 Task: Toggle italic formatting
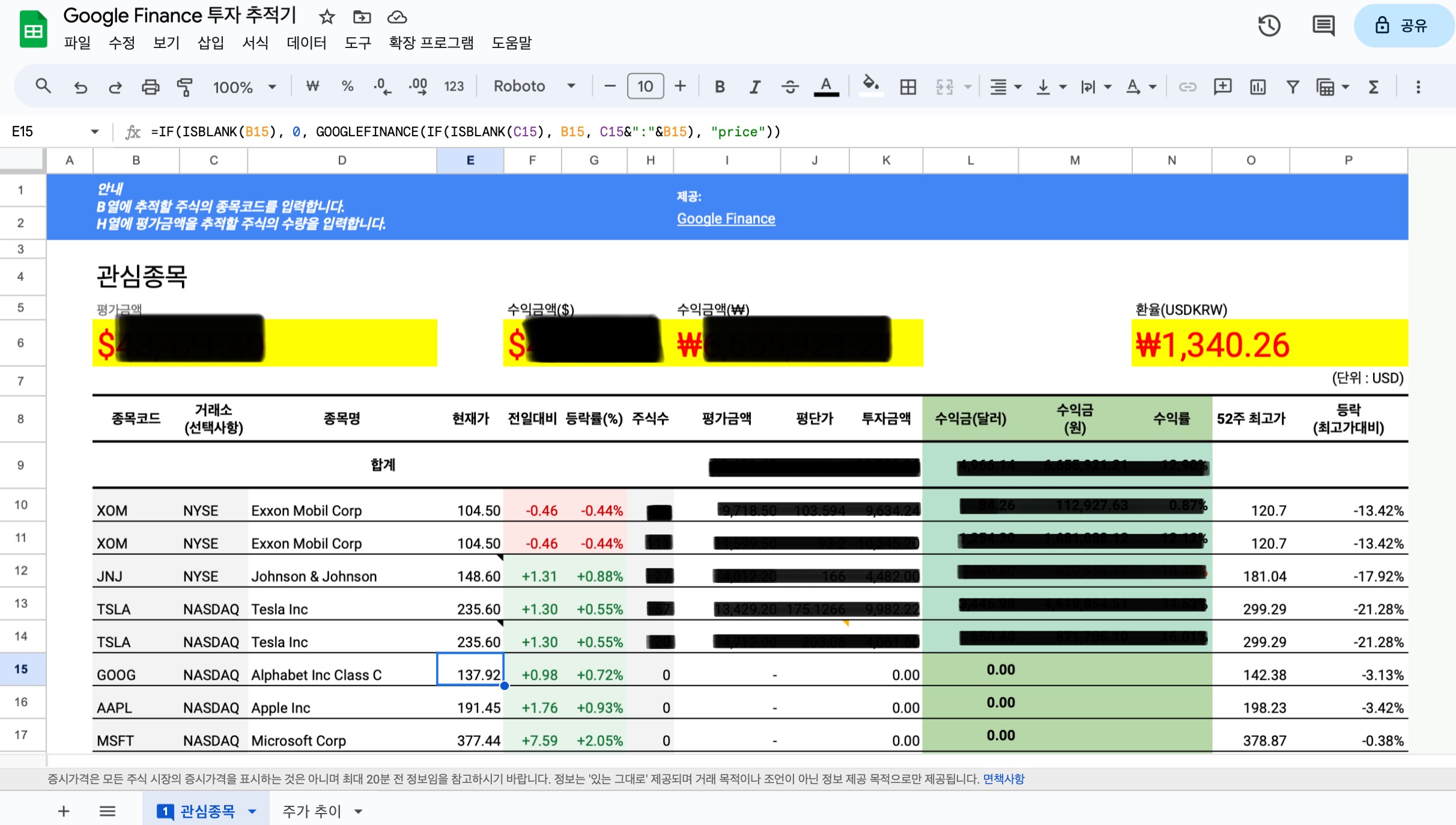pos(754,87)
